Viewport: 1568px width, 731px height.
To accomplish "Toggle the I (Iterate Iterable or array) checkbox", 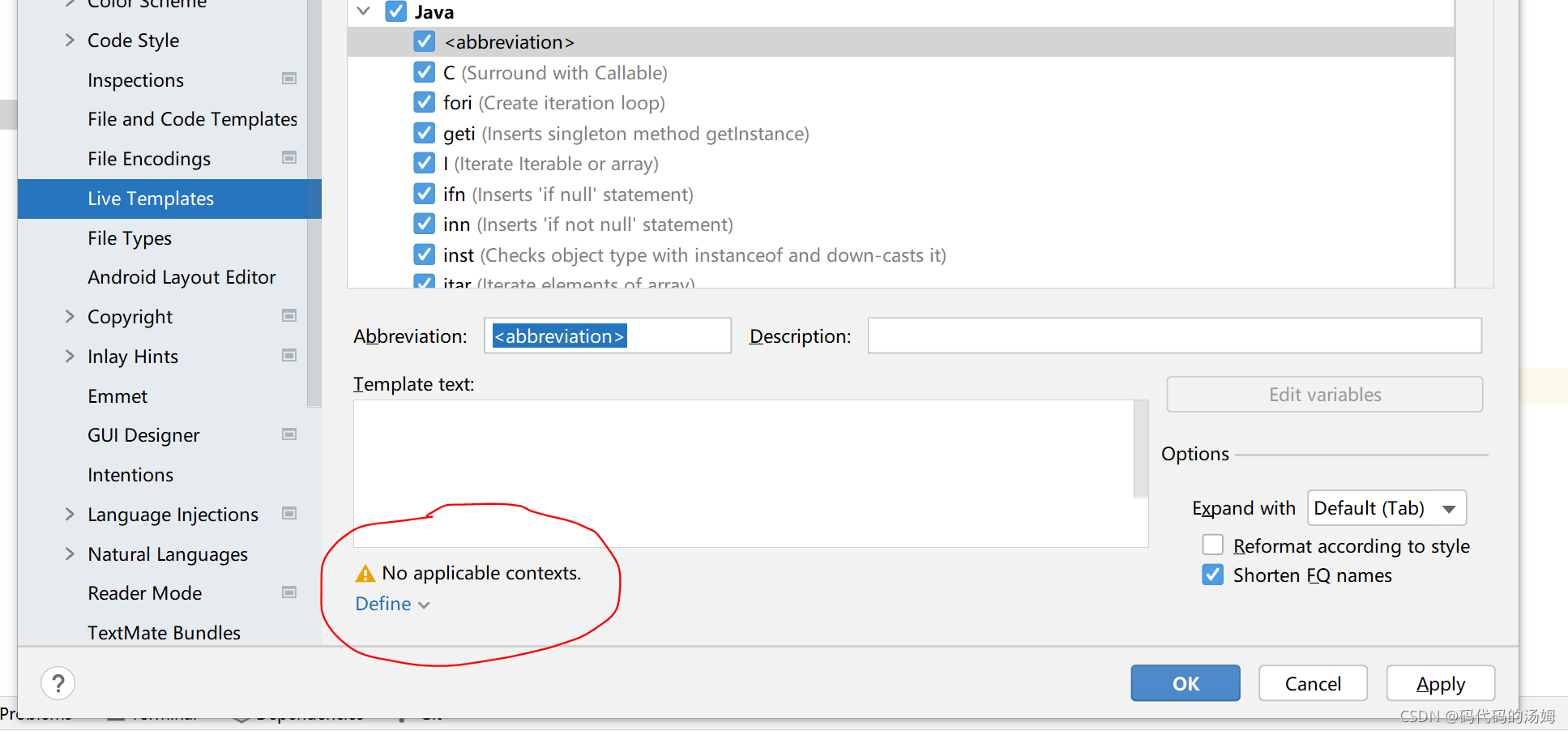I will [424, 163].
